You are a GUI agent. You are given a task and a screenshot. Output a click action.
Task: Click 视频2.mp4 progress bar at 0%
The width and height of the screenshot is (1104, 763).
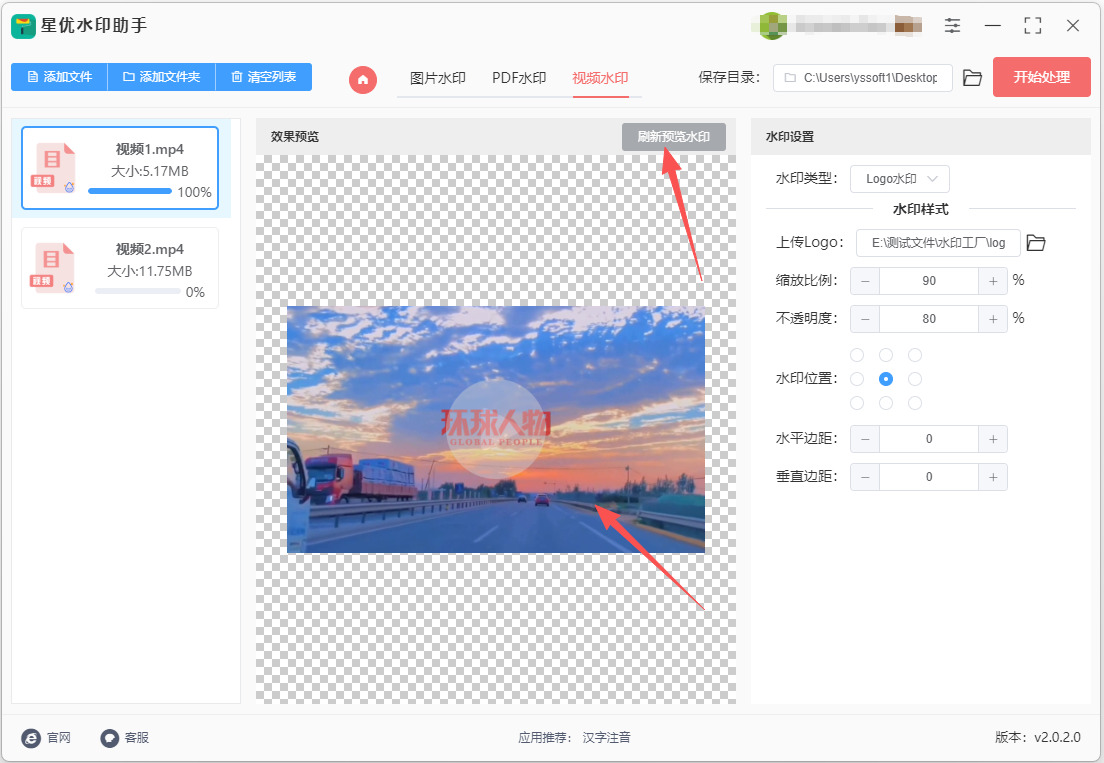(137, 291)
